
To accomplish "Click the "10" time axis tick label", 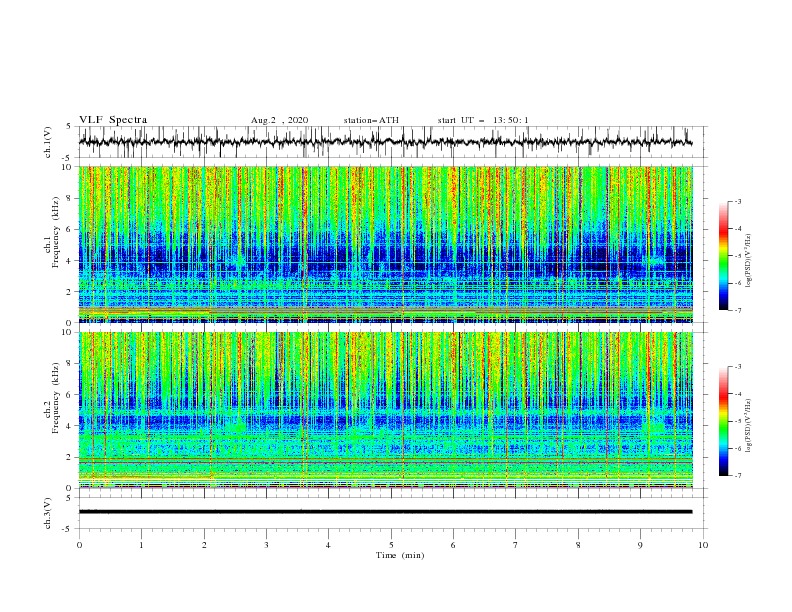I will [x=703, y=545].
